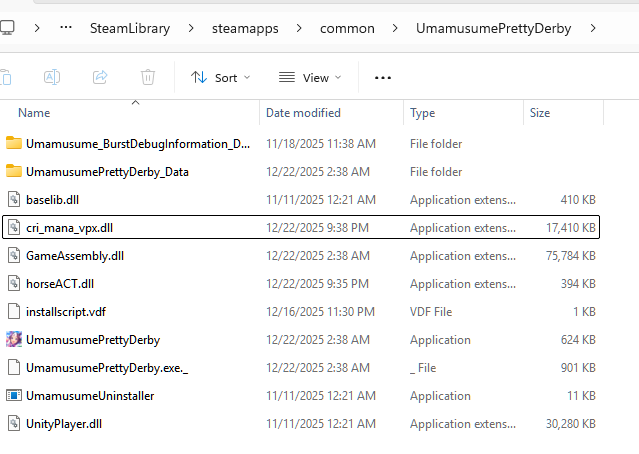Image resolution: width=639 pixels, height=454 pixels.
Task: Select the UmamusumeUninstaller application icon
Action: (x=14, y=395)
